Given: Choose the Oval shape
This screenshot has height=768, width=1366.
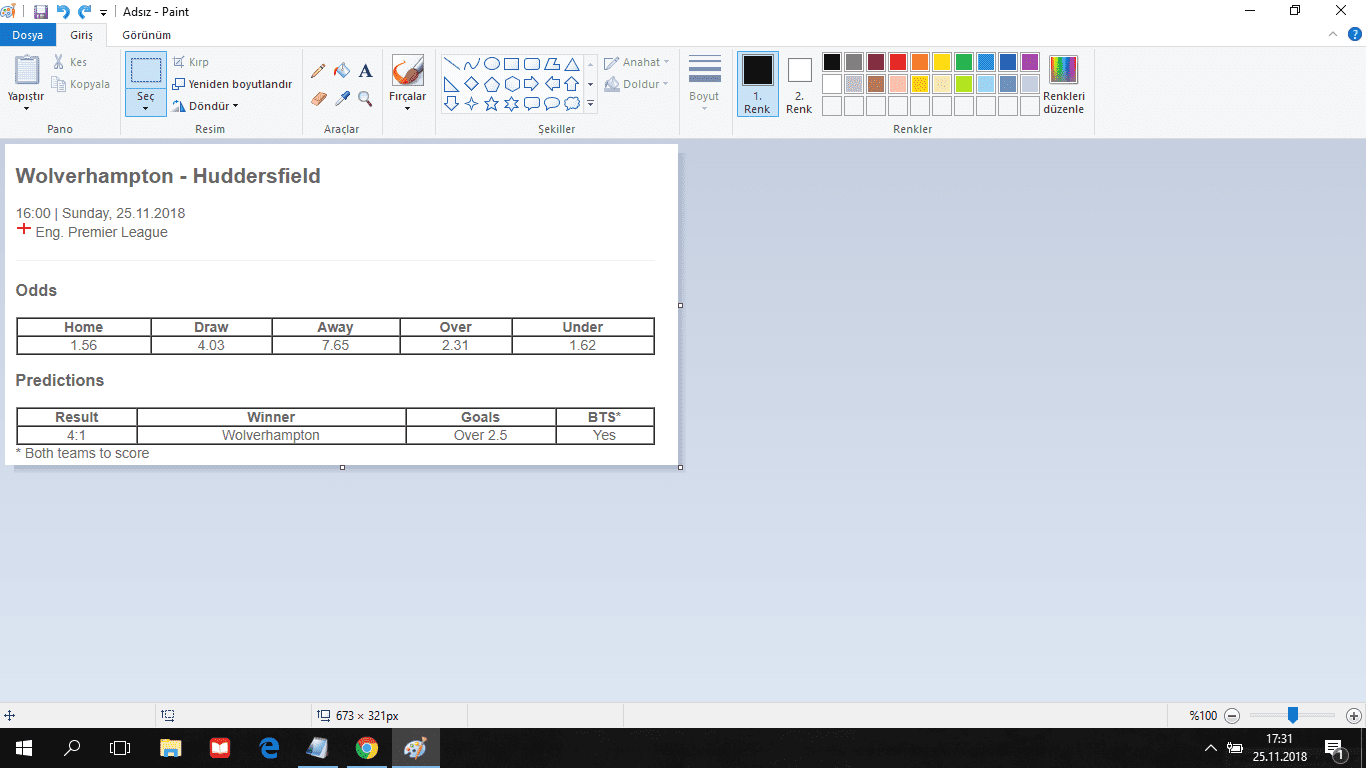Looking at the screenshot, I should (492, 64).
